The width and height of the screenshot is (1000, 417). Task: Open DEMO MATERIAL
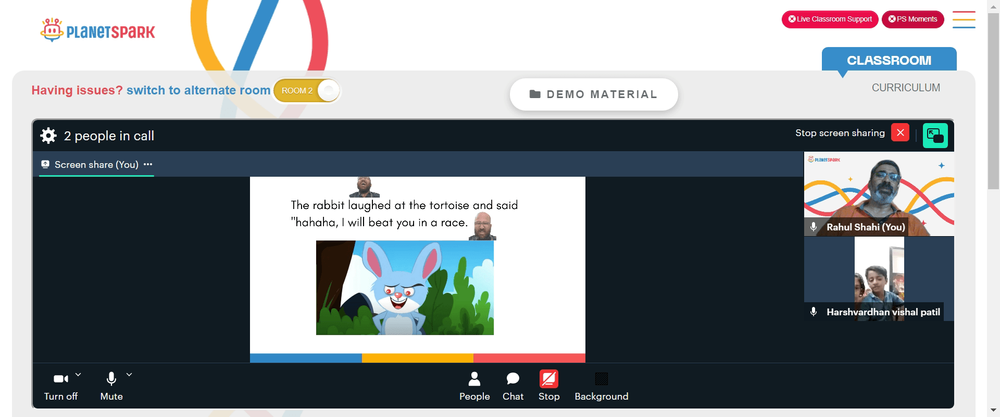coord(593,94)
